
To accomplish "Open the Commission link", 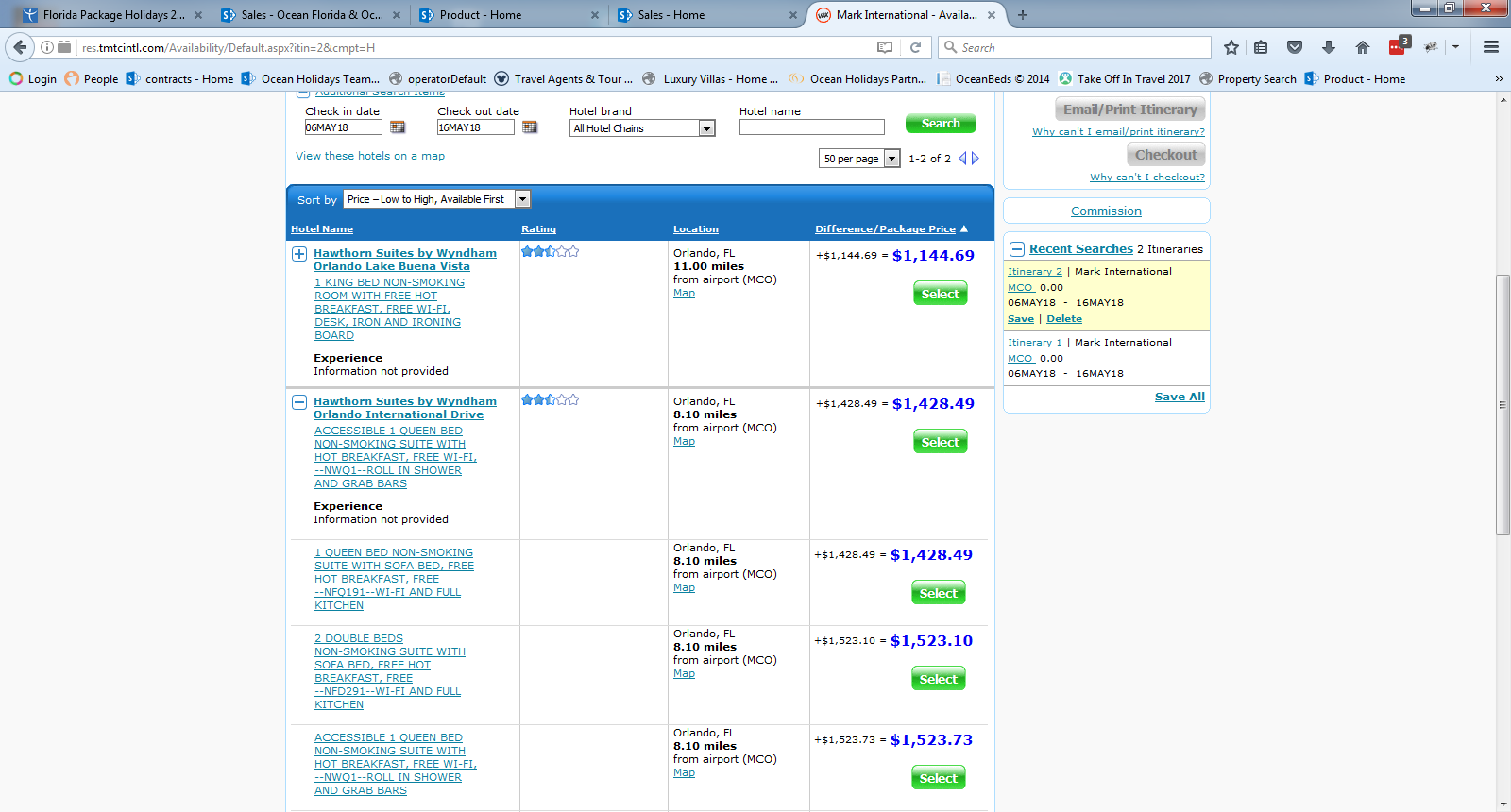I will click(1106, 211).
